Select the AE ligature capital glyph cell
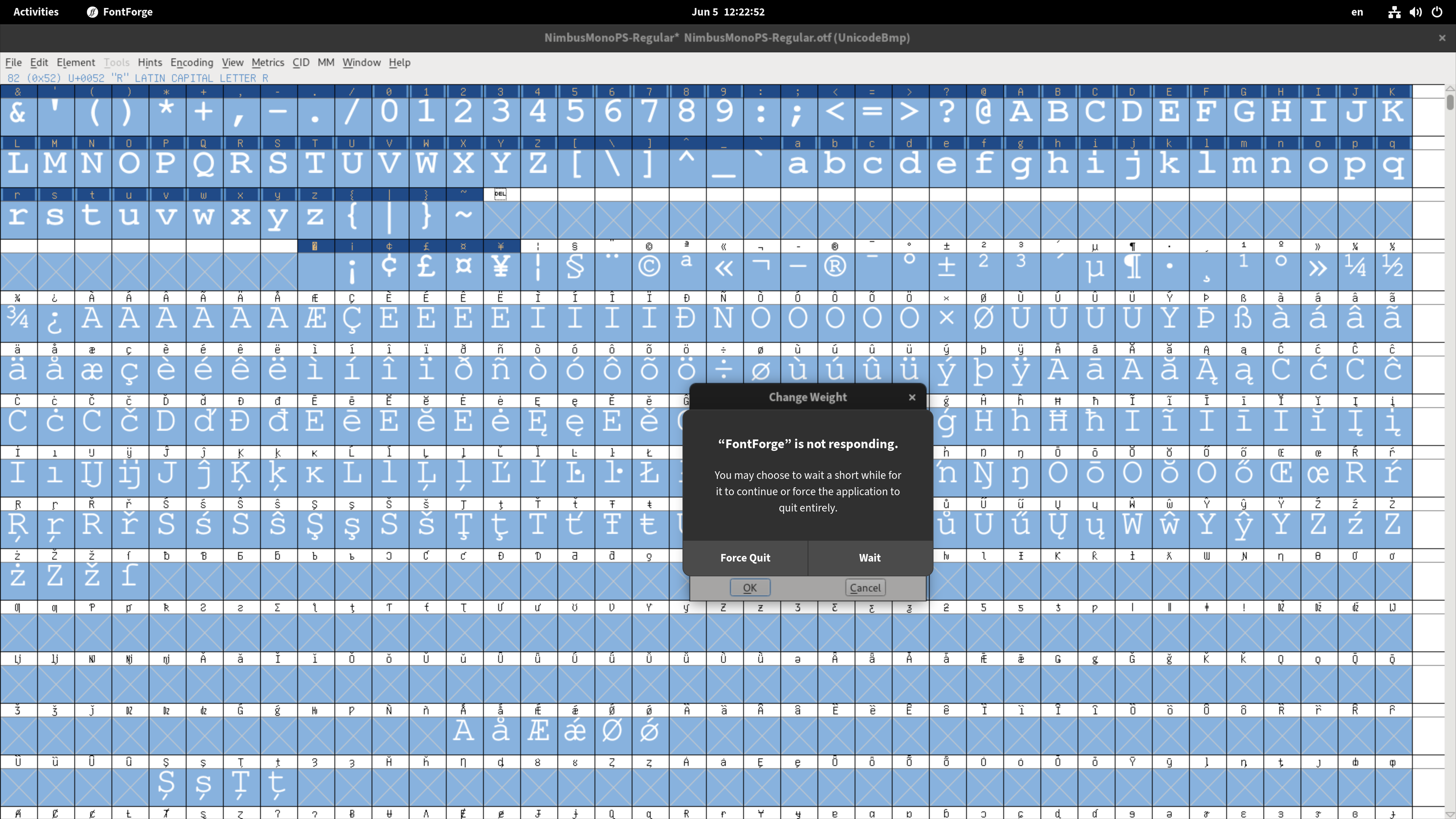1456x819 pixels. [315, 317]
